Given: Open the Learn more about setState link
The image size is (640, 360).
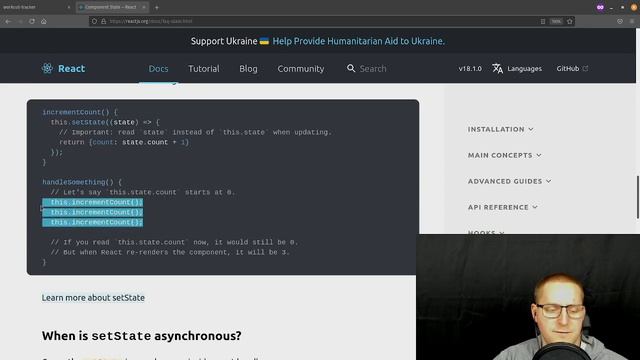Looking at the screenshot, I should pyautogui.click(x=93, y=298).
